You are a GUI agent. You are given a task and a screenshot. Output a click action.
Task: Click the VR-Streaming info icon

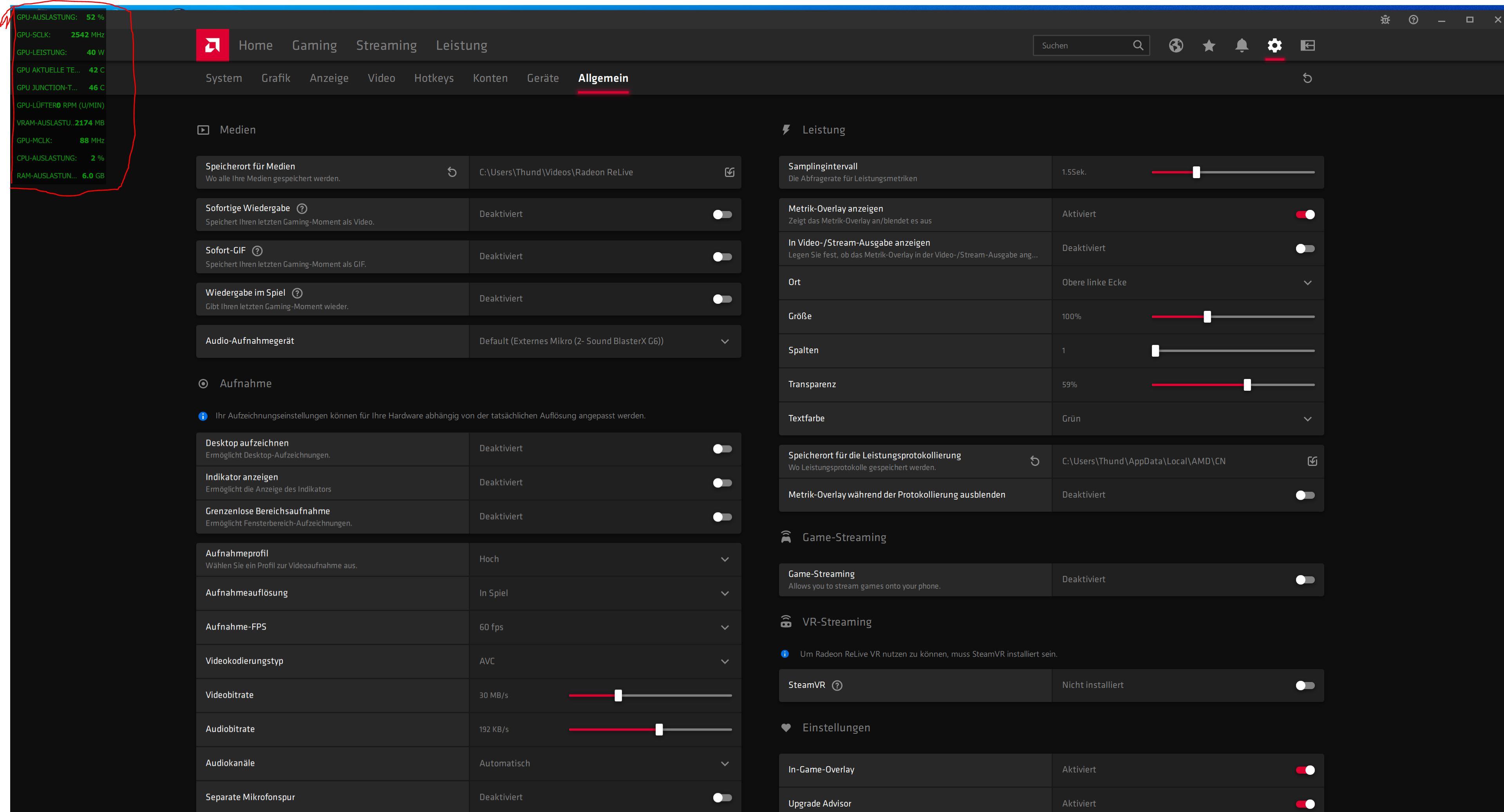click(785, 654)
